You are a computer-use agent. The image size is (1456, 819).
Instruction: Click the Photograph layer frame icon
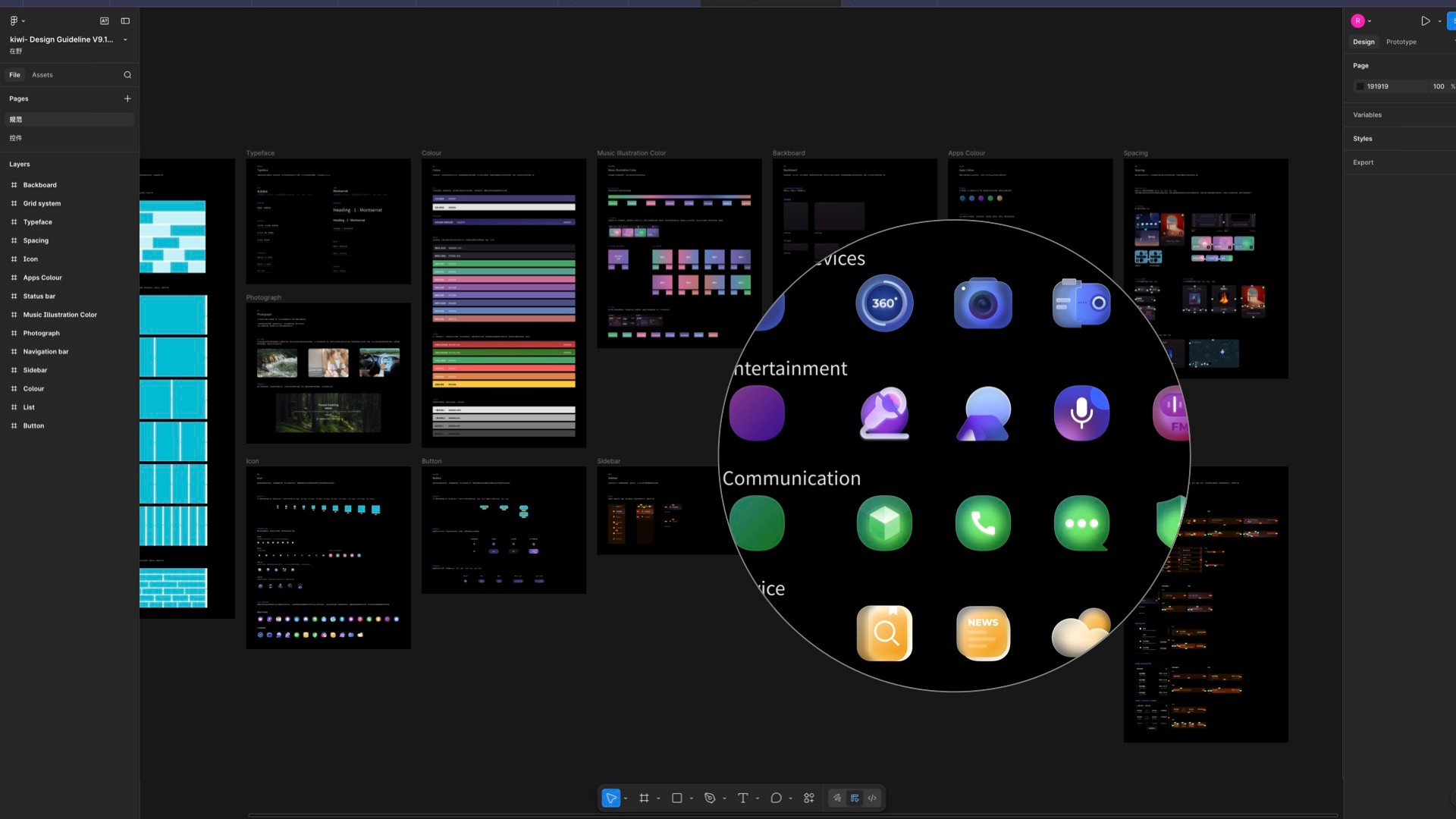click(x=14, y=334)
